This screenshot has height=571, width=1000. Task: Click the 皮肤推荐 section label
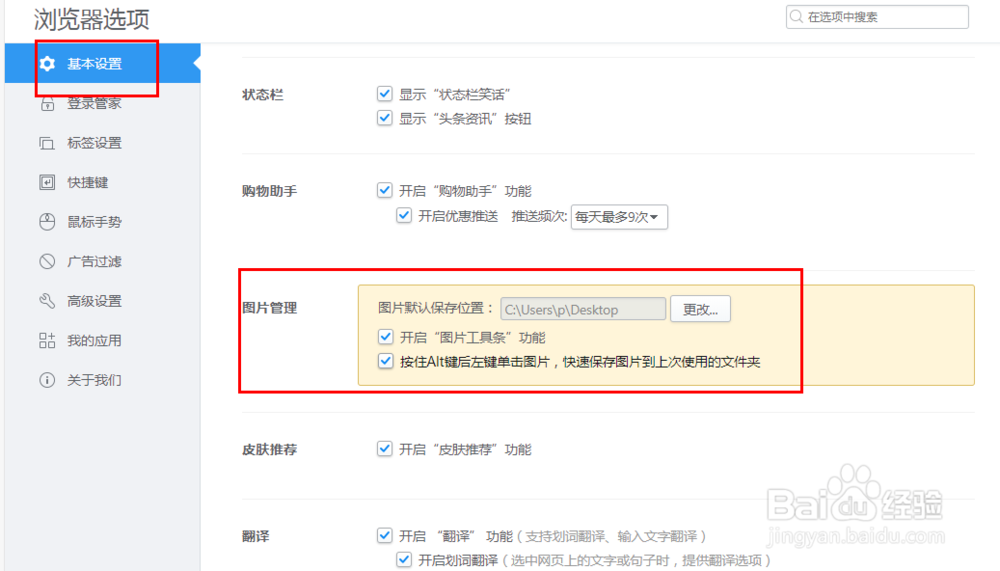[270, 450]
